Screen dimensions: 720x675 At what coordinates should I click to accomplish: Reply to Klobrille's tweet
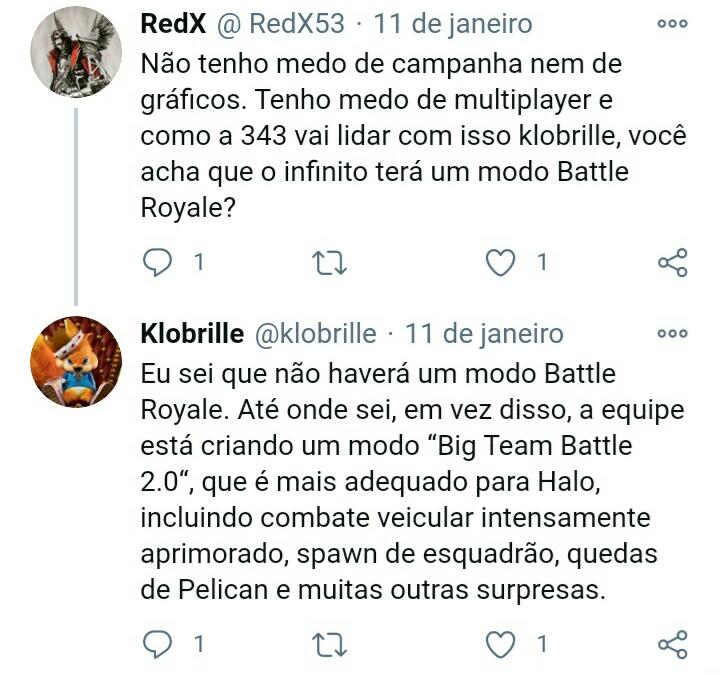point(158,644)
